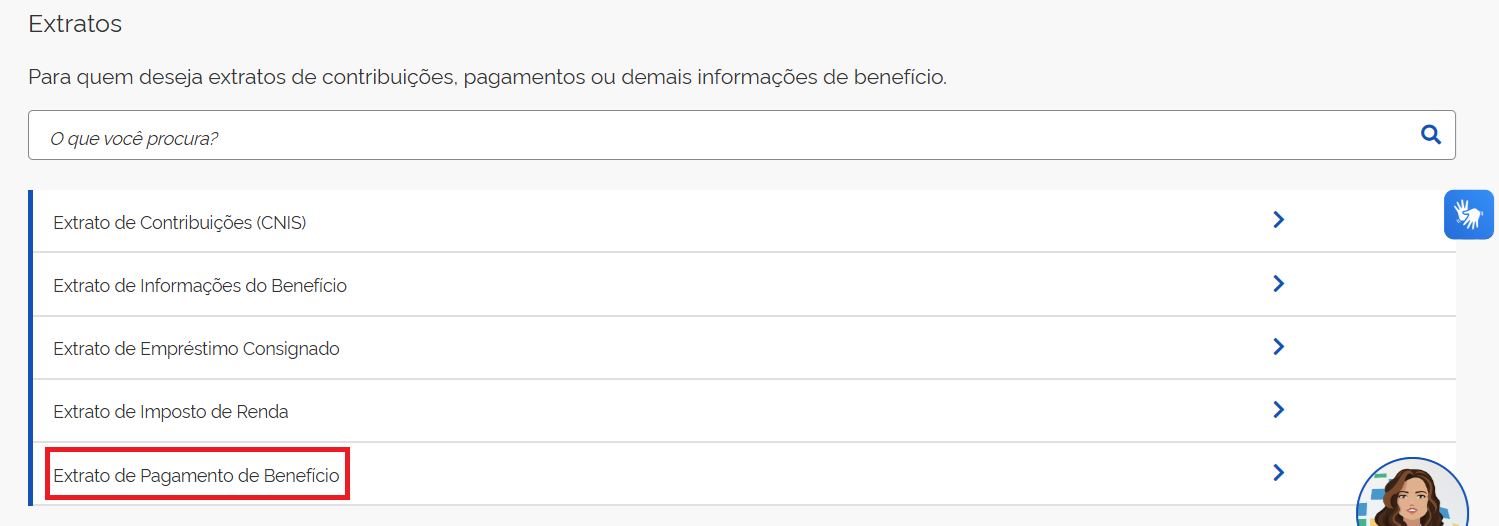Open the VLibras sign language accessibility widget

pyautogui.click(x=1468, y=214)
